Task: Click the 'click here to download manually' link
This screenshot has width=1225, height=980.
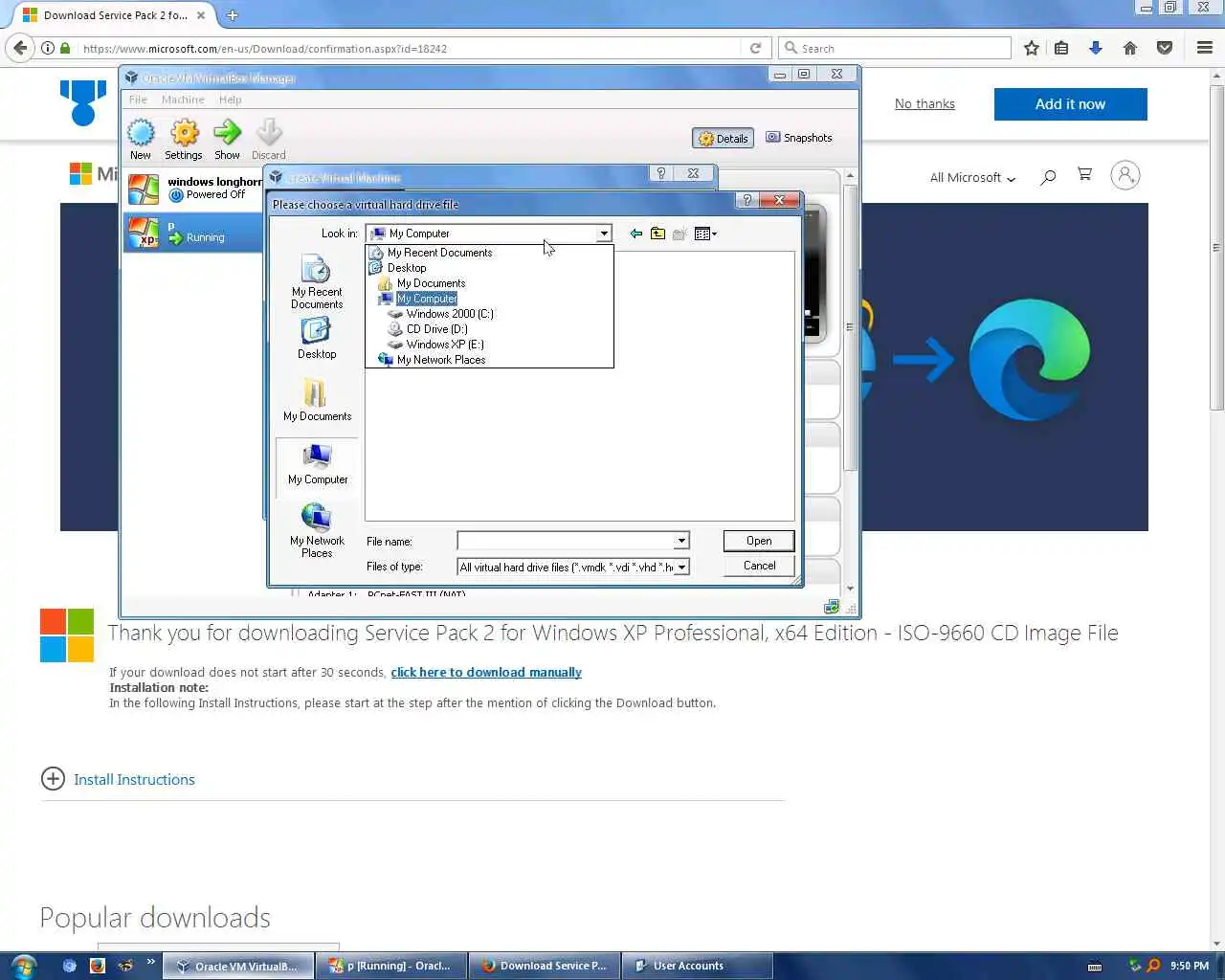Action: point(486,672)
